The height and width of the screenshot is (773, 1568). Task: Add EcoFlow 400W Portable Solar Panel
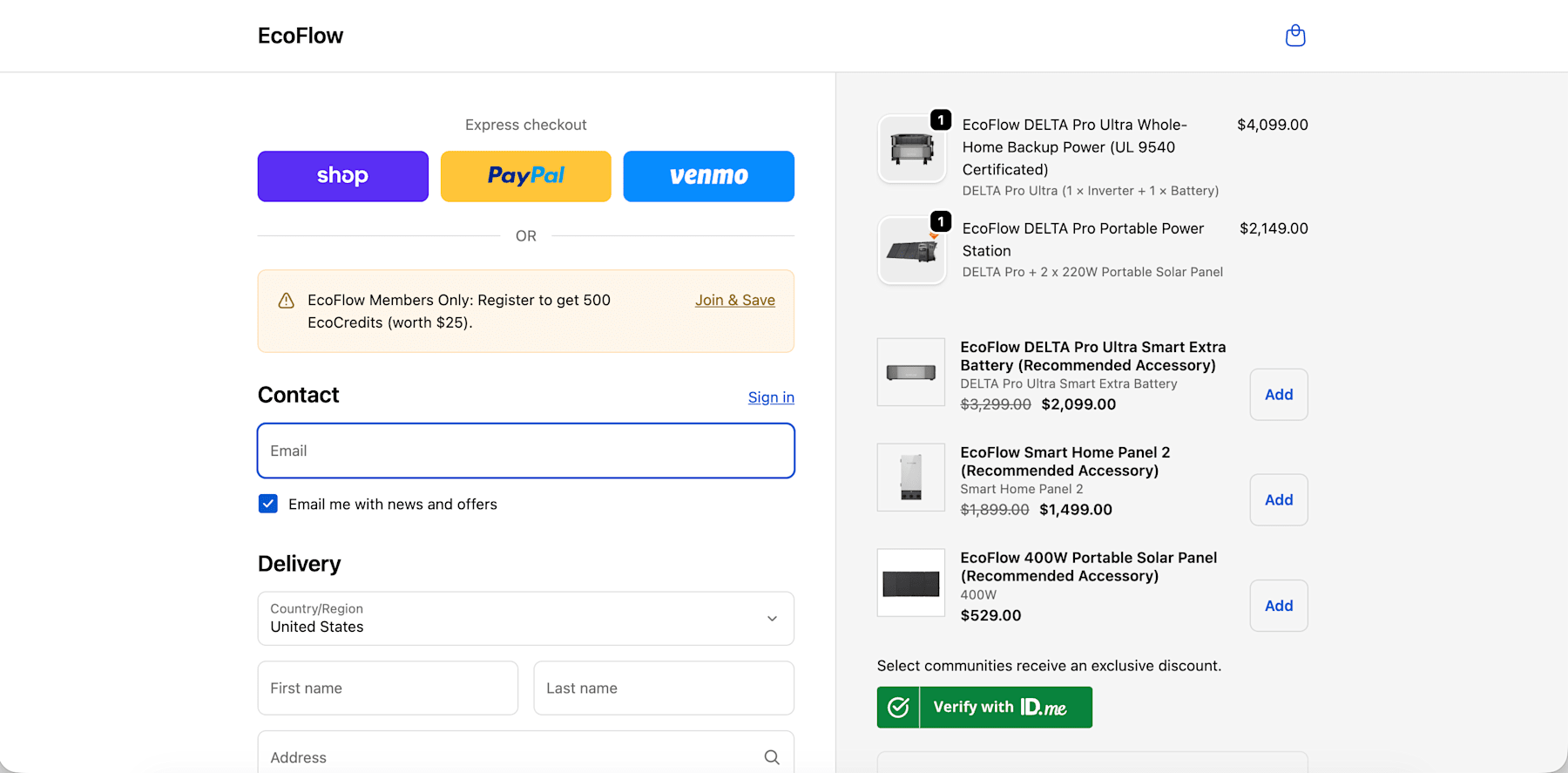point(1279,606)
